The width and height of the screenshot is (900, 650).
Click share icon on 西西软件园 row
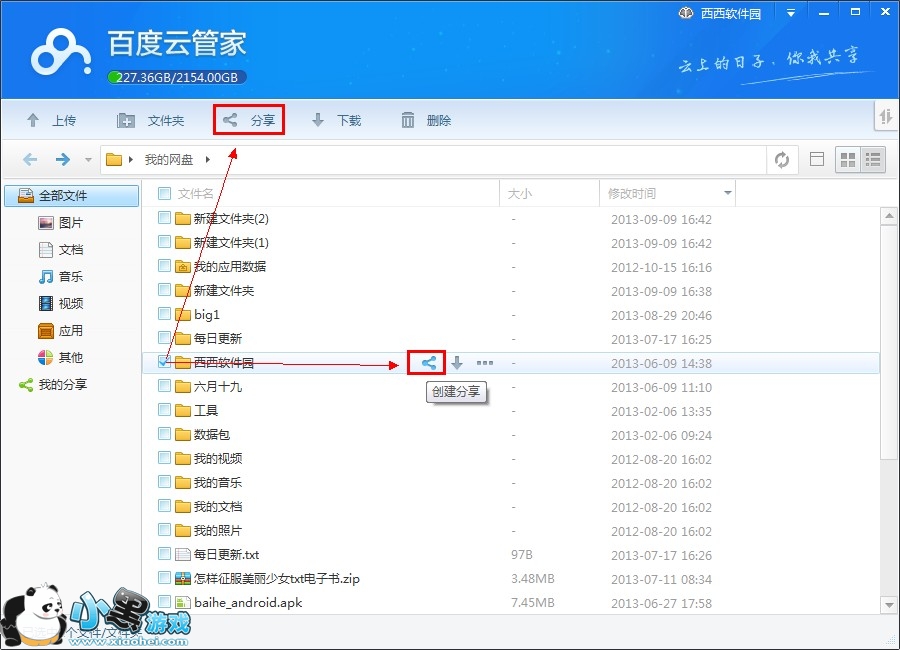(x=428, y=363)
